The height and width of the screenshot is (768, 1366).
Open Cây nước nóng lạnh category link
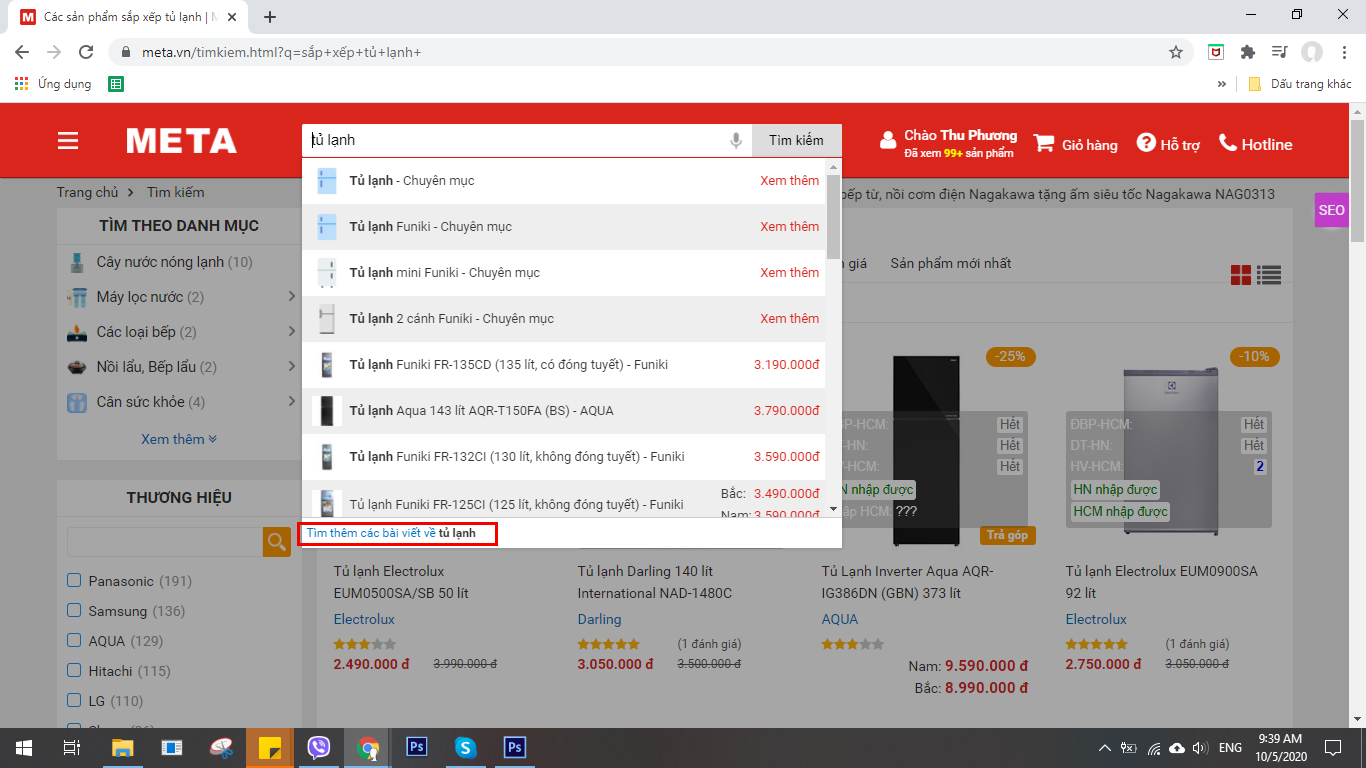(x=160, y=262)
